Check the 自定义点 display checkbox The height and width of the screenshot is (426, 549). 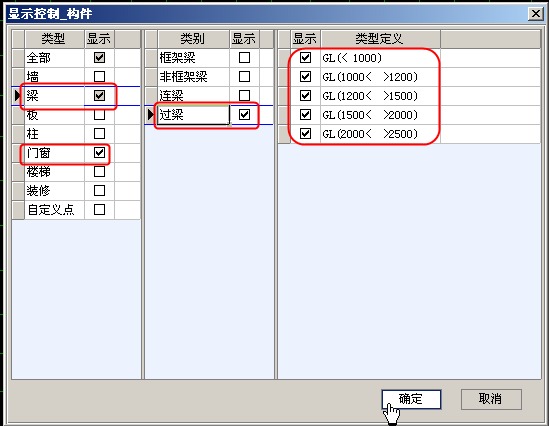pos(99,209)
